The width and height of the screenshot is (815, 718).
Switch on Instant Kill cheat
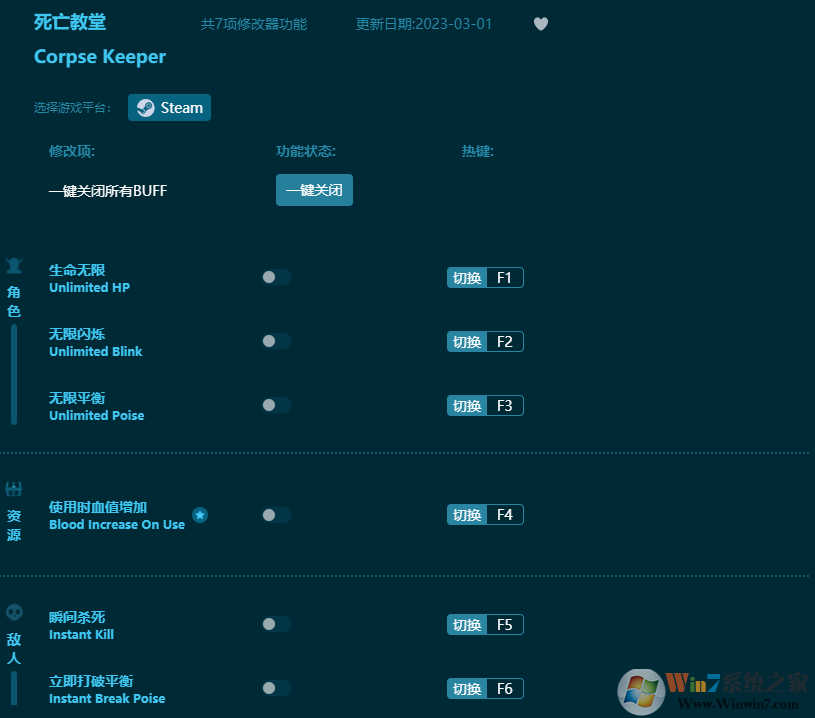[x=276, y=624]
